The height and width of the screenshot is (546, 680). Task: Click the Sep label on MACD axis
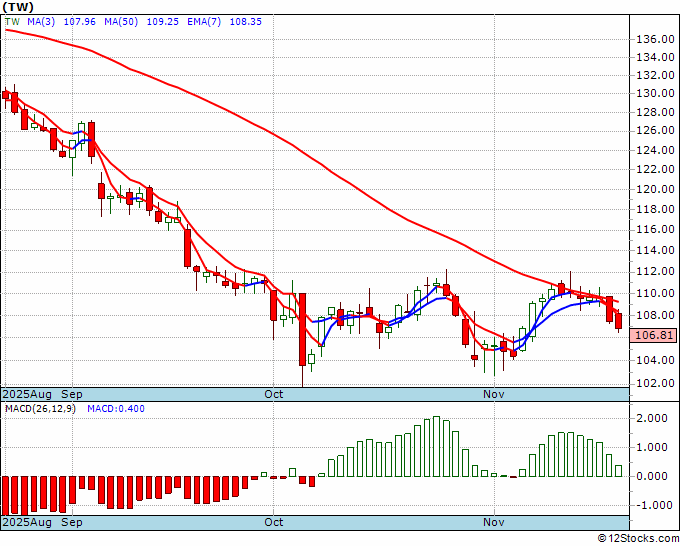(x=72, y=522)
